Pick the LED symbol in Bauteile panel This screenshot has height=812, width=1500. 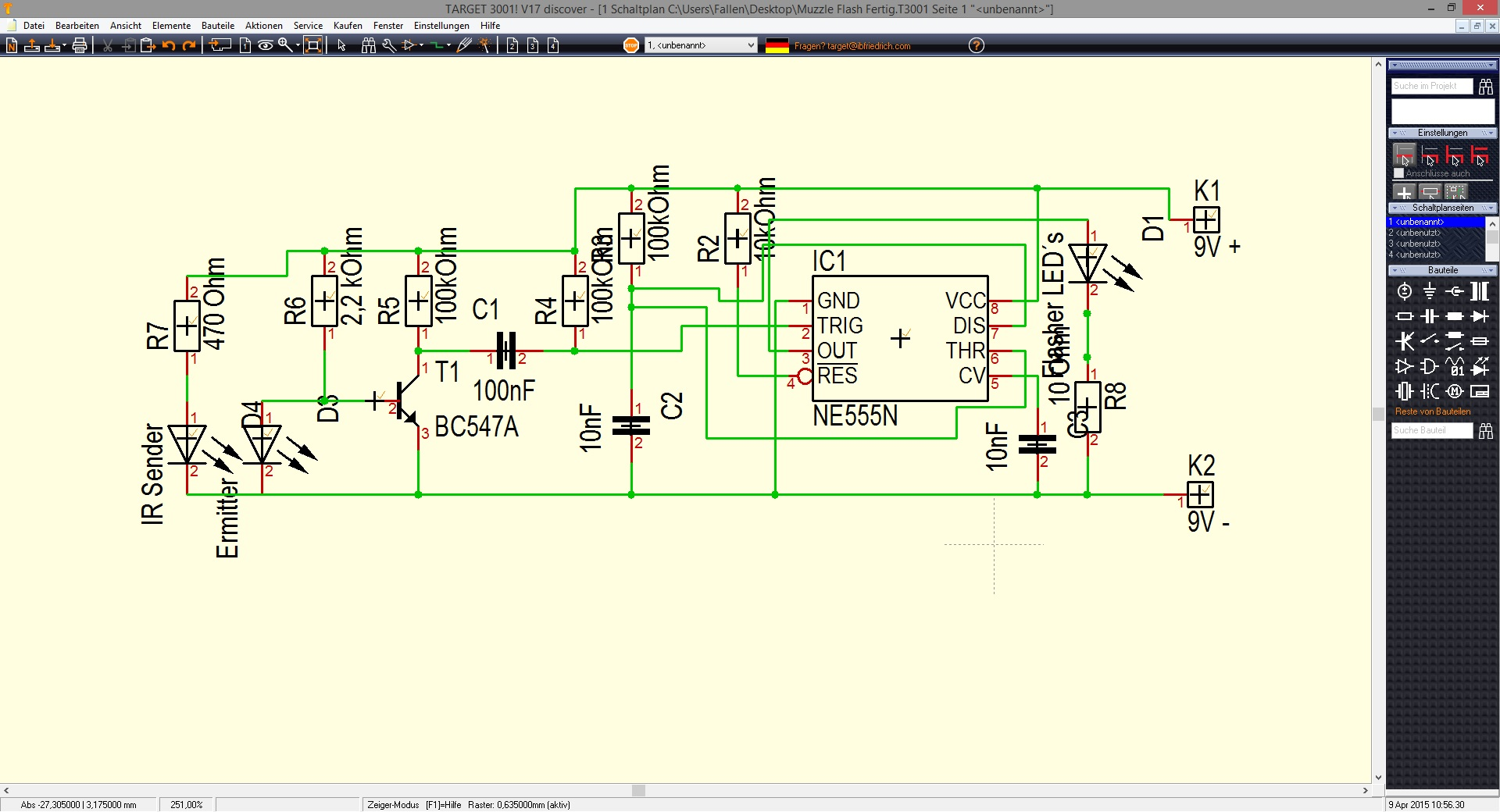(x=1480, y=366)
